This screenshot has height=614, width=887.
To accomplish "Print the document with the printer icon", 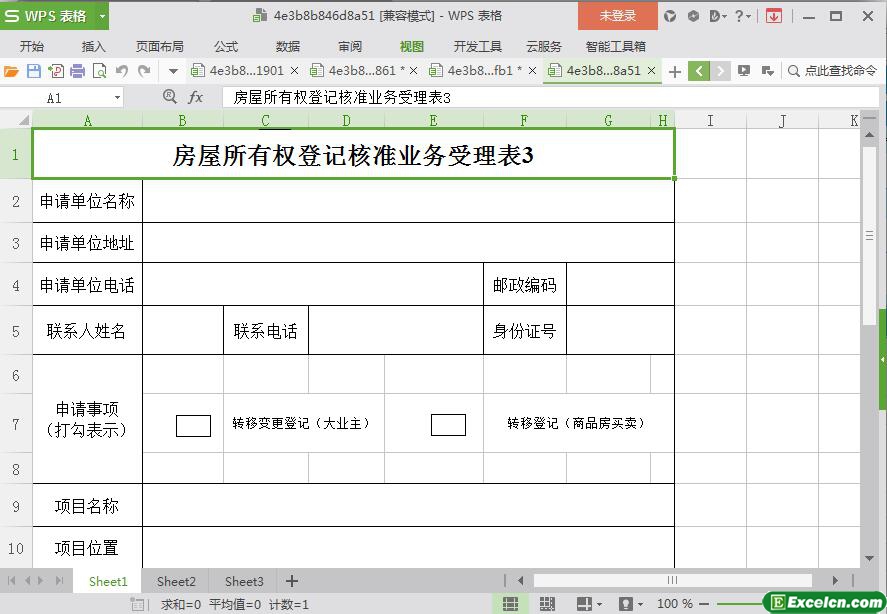I will pyautogui.click(x=77, y=71).
